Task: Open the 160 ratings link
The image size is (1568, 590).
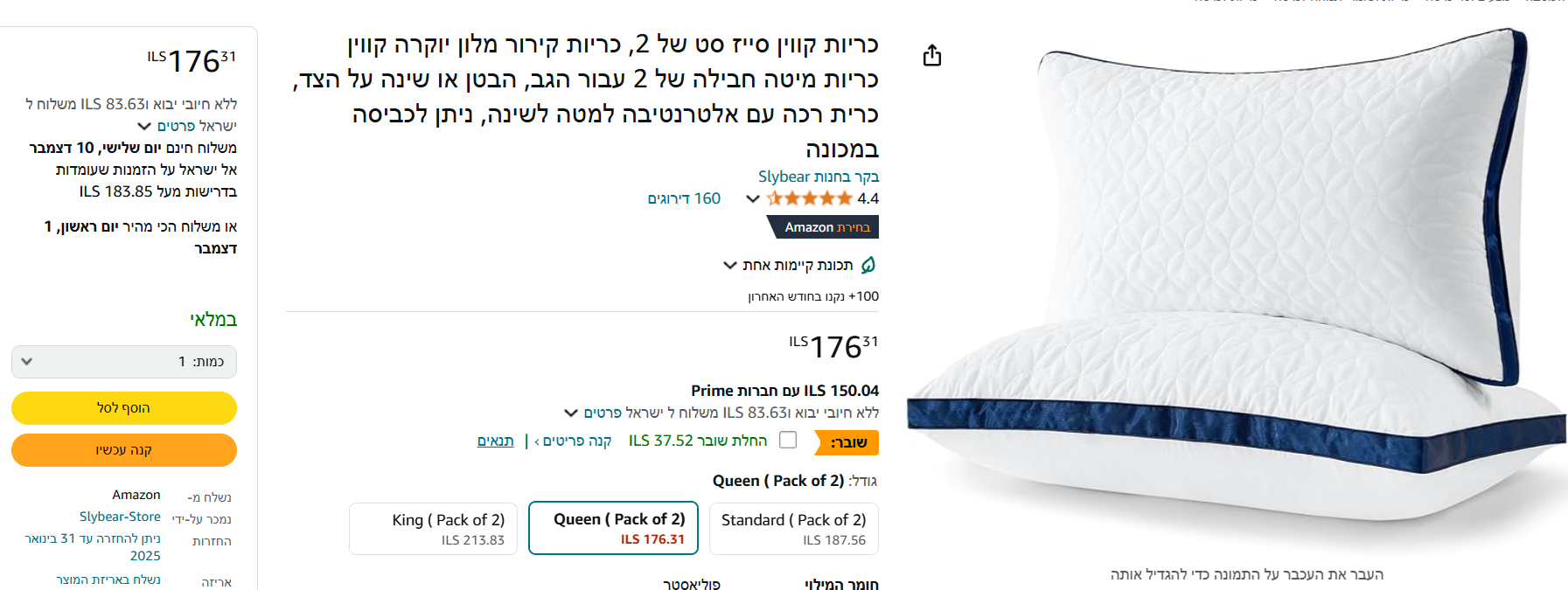Action: click(x=684, y=198)
